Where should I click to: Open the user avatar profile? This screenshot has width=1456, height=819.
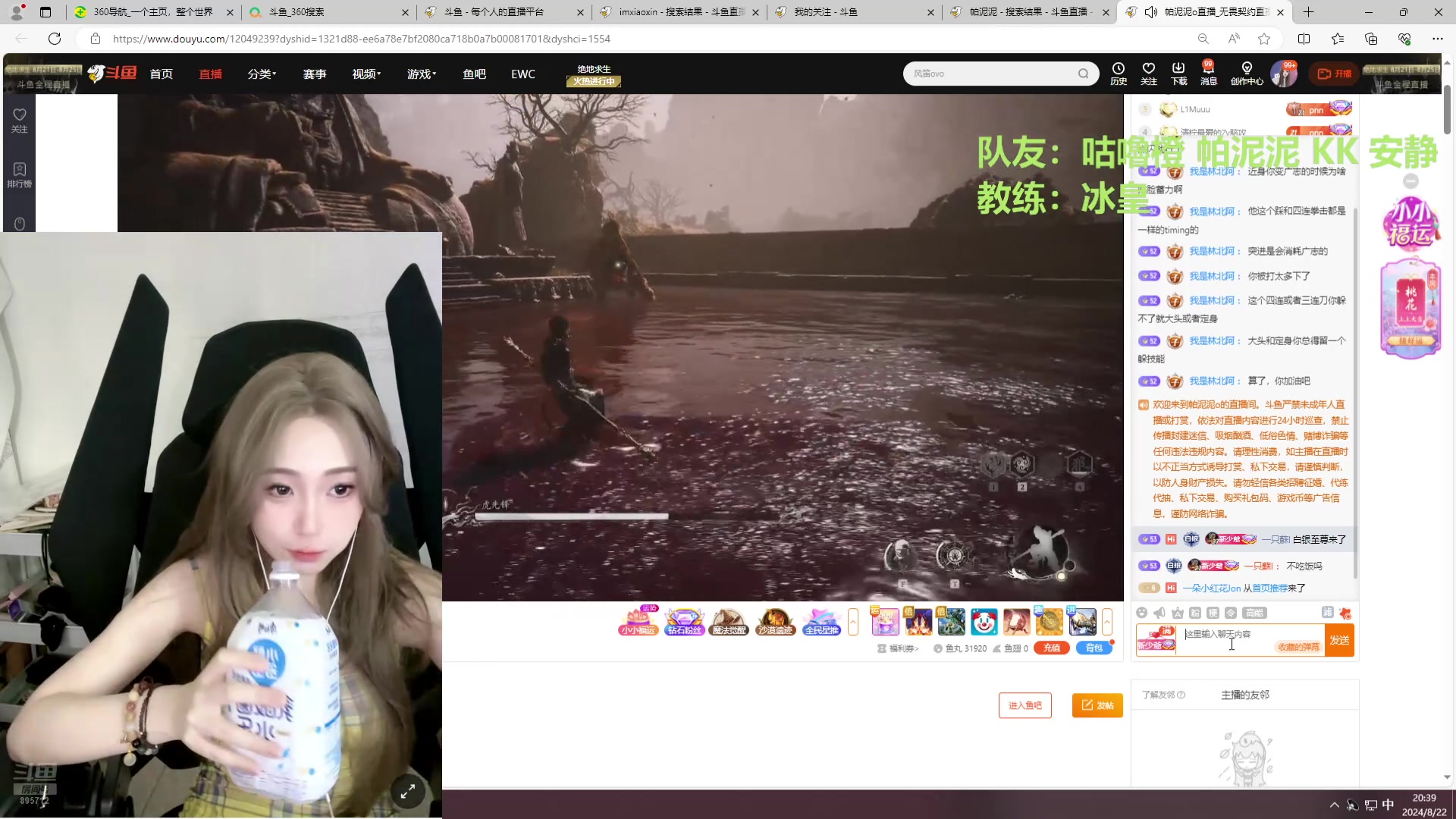point(1284,74)
